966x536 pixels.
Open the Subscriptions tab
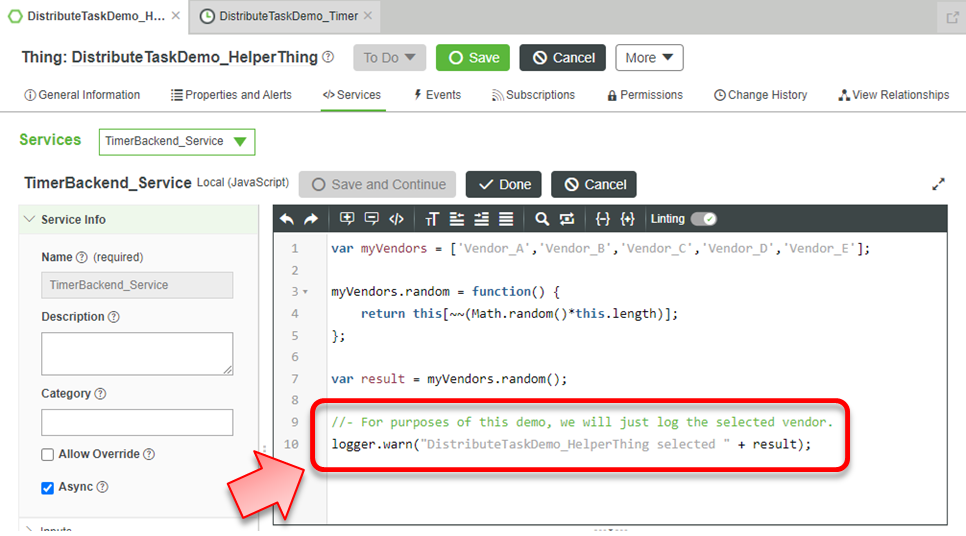533,95
